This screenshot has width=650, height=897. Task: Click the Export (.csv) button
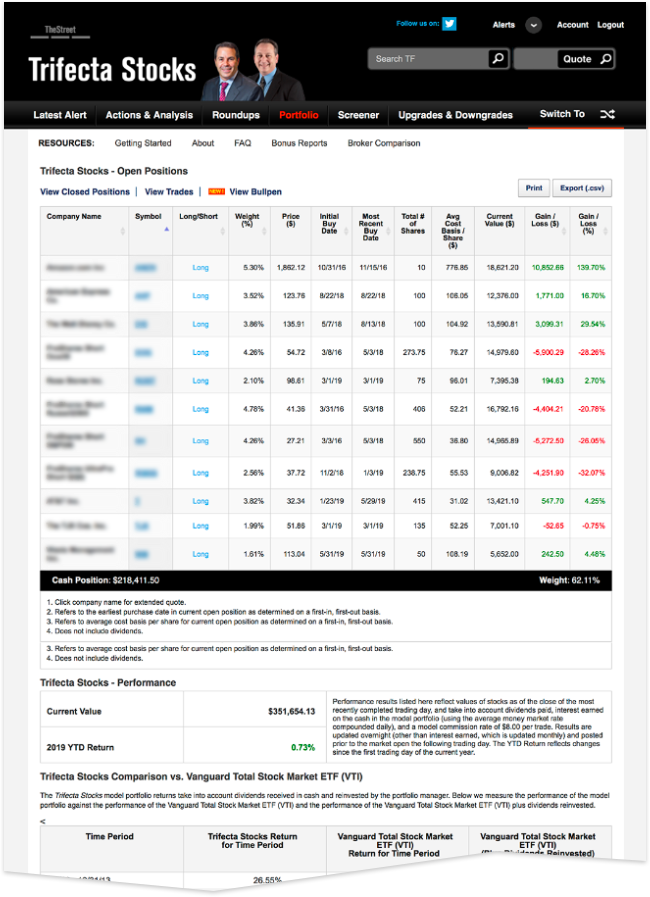pos(581,188)
